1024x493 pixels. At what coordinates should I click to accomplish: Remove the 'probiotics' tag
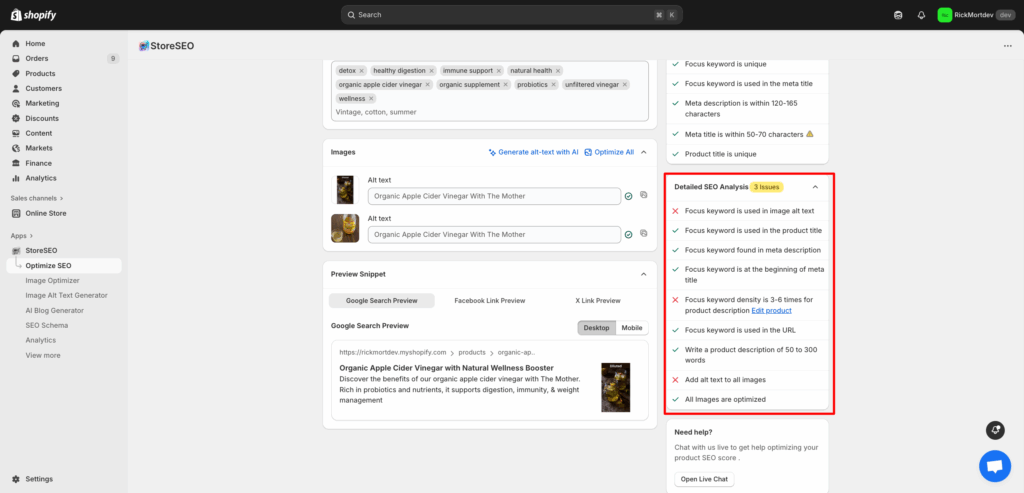552,85
